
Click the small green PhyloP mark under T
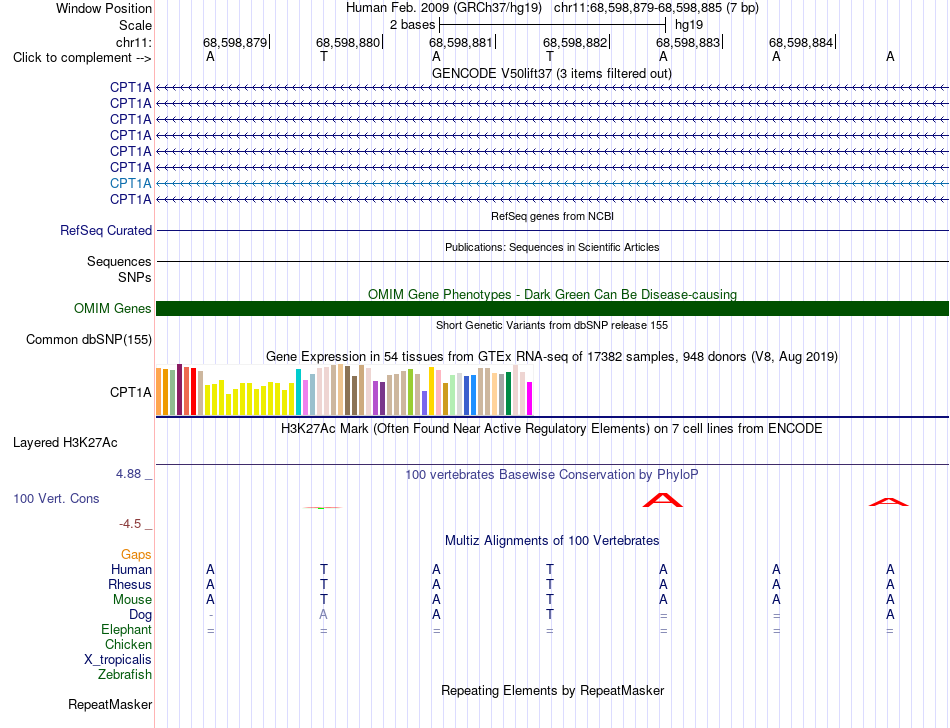click(x=322, y=508)
